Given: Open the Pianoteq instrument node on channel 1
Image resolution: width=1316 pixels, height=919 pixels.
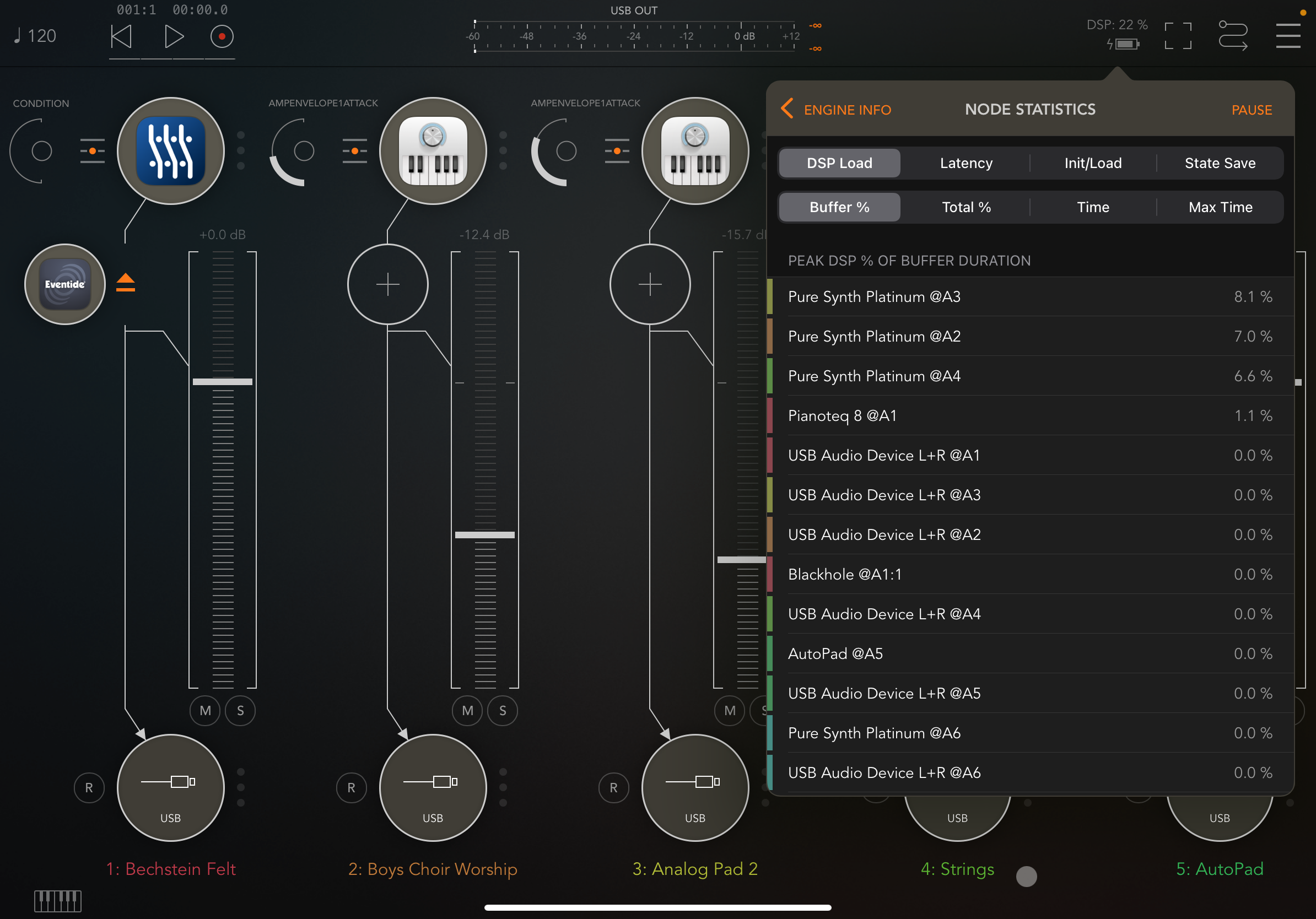Looking at the screenshot, I should [x=170, y=150].
